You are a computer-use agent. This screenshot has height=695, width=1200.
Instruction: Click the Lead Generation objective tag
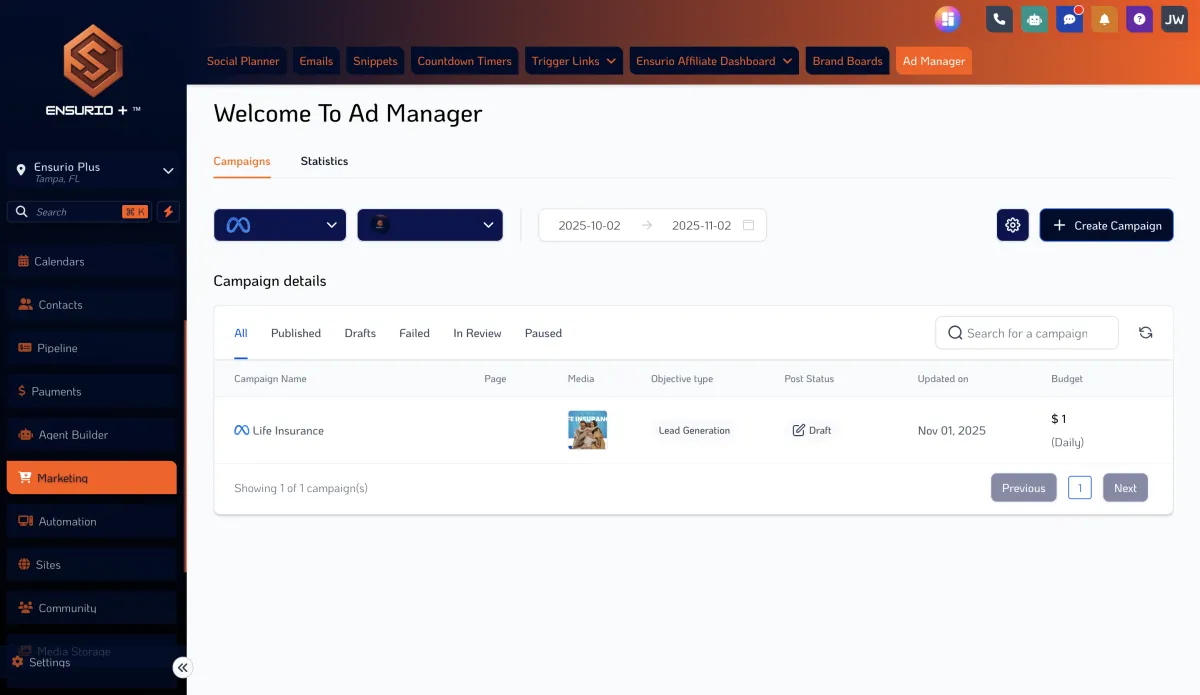[694, 431]
